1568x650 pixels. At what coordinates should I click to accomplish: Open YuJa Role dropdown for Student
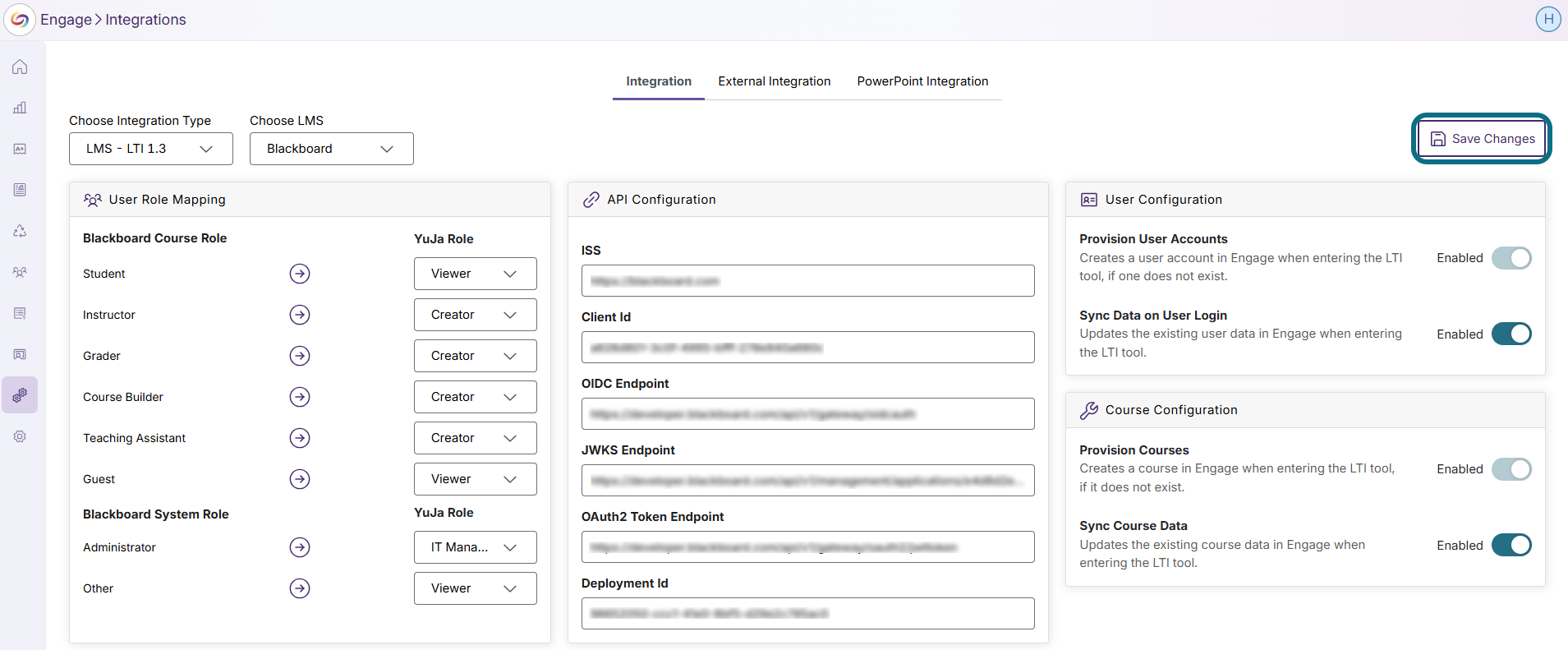tap(476, 274)
